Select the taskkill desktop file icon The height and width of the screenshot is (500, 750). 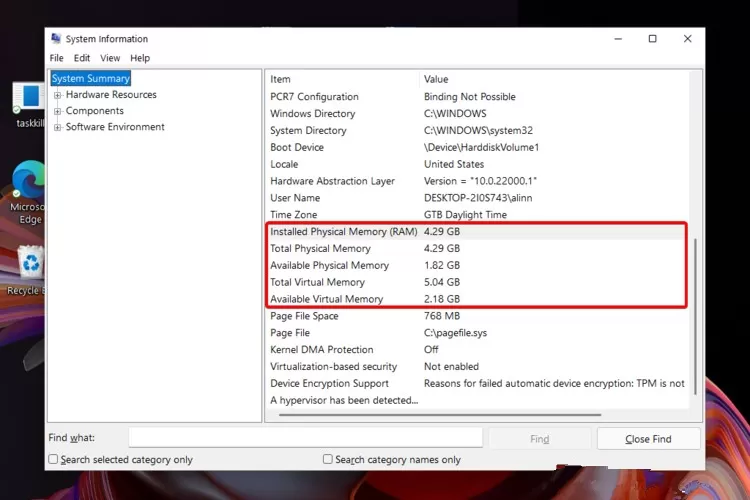click(x=30, y=105)
